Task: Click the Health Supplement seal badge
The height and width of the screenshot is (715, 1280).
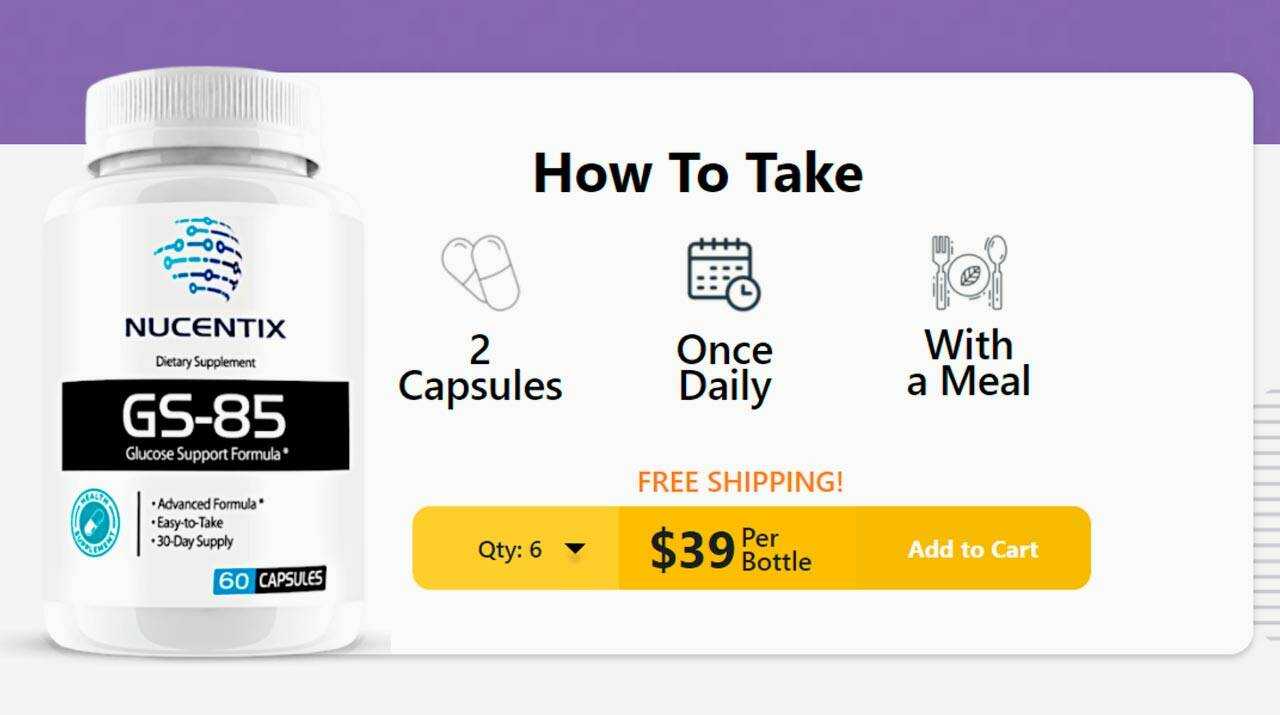Action: tap(95, 524)
